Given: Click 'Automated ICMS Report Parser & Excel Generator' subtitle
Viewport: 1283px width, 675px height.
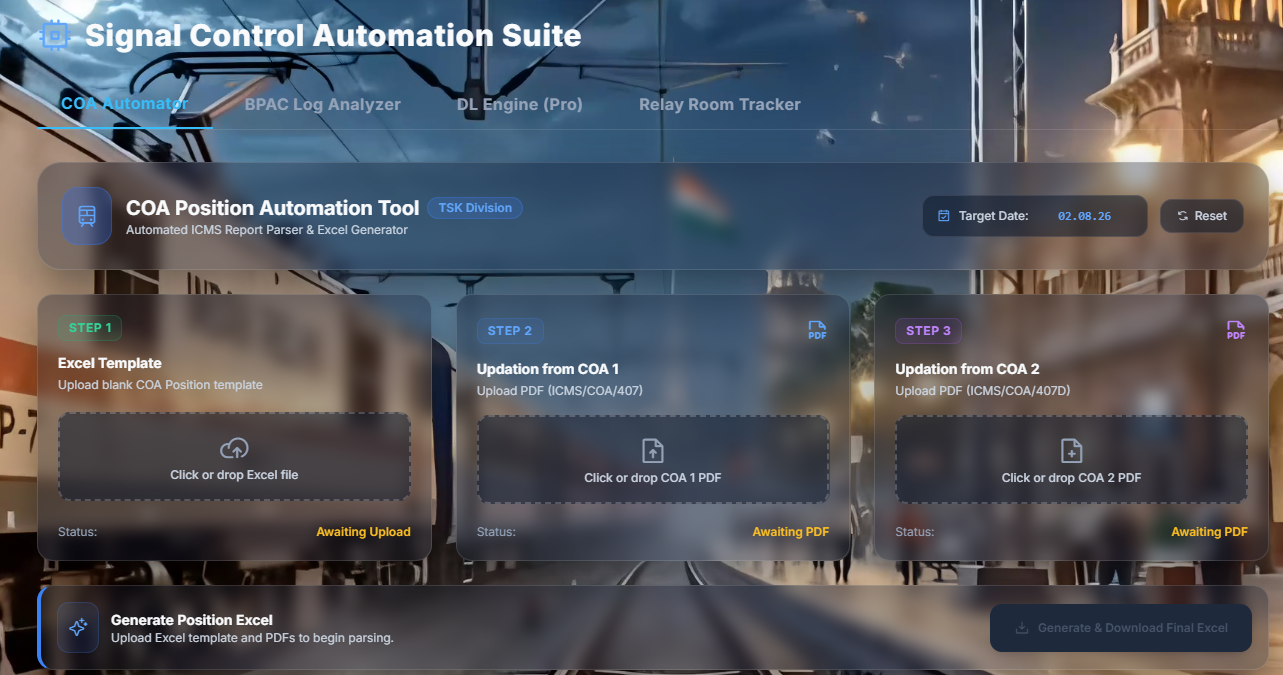Looking at the screenshot, I should tap(267, 230).
